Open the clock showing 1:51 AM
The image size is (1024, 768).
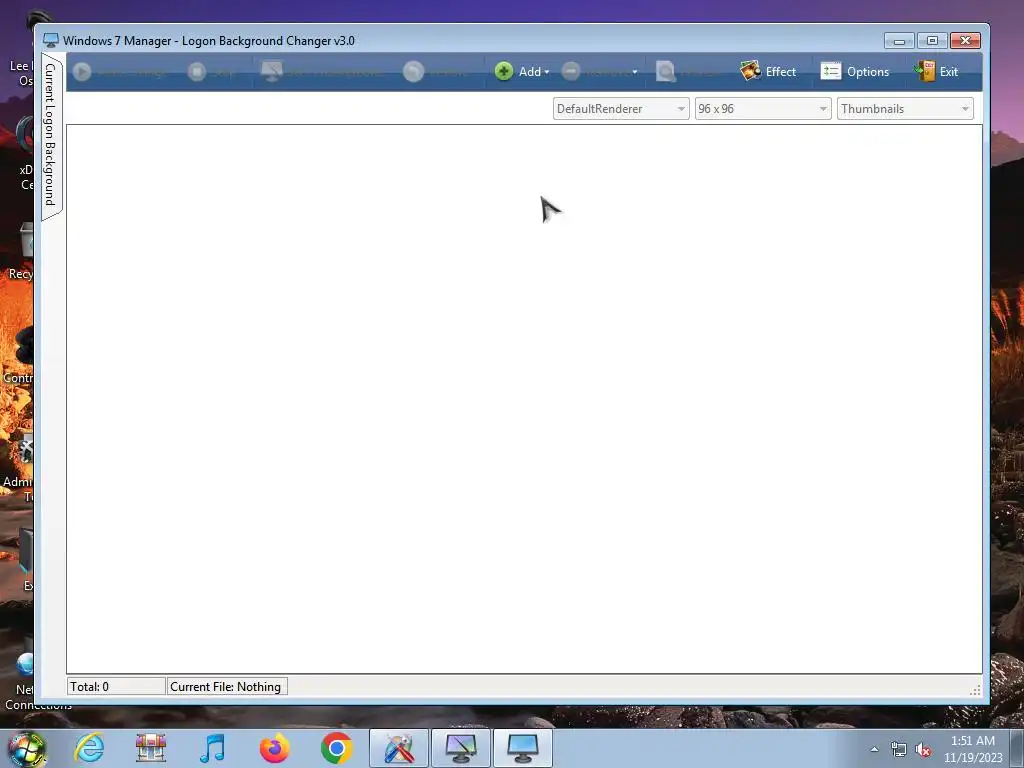(x=973, y=748)
